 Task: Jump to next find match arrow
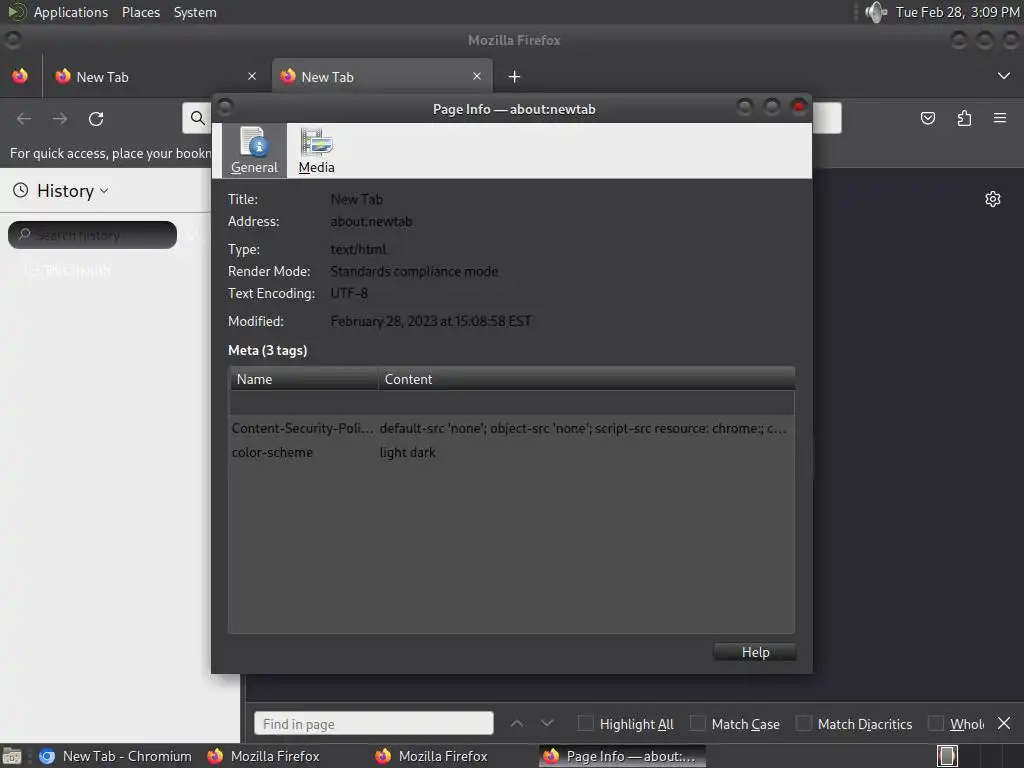coord(547,724)
